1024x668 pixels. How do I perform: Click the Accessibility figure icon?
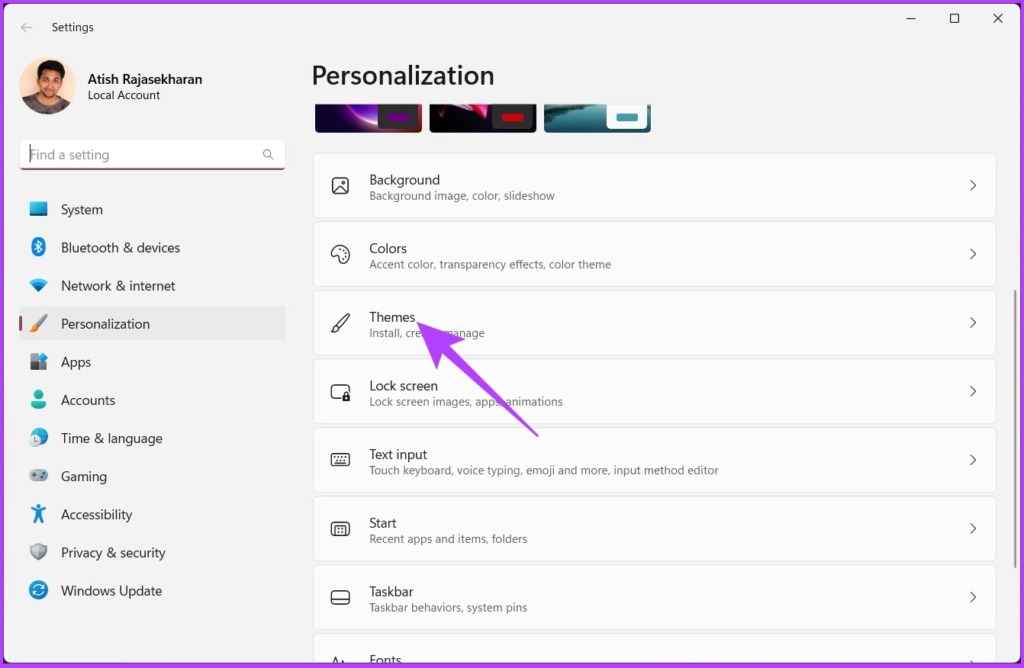39,514
